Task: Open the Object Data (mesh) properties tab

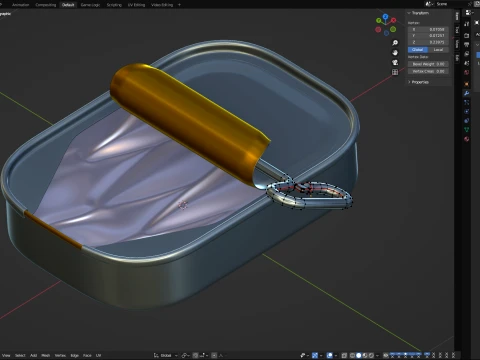Action: click(x=467, y=130)
